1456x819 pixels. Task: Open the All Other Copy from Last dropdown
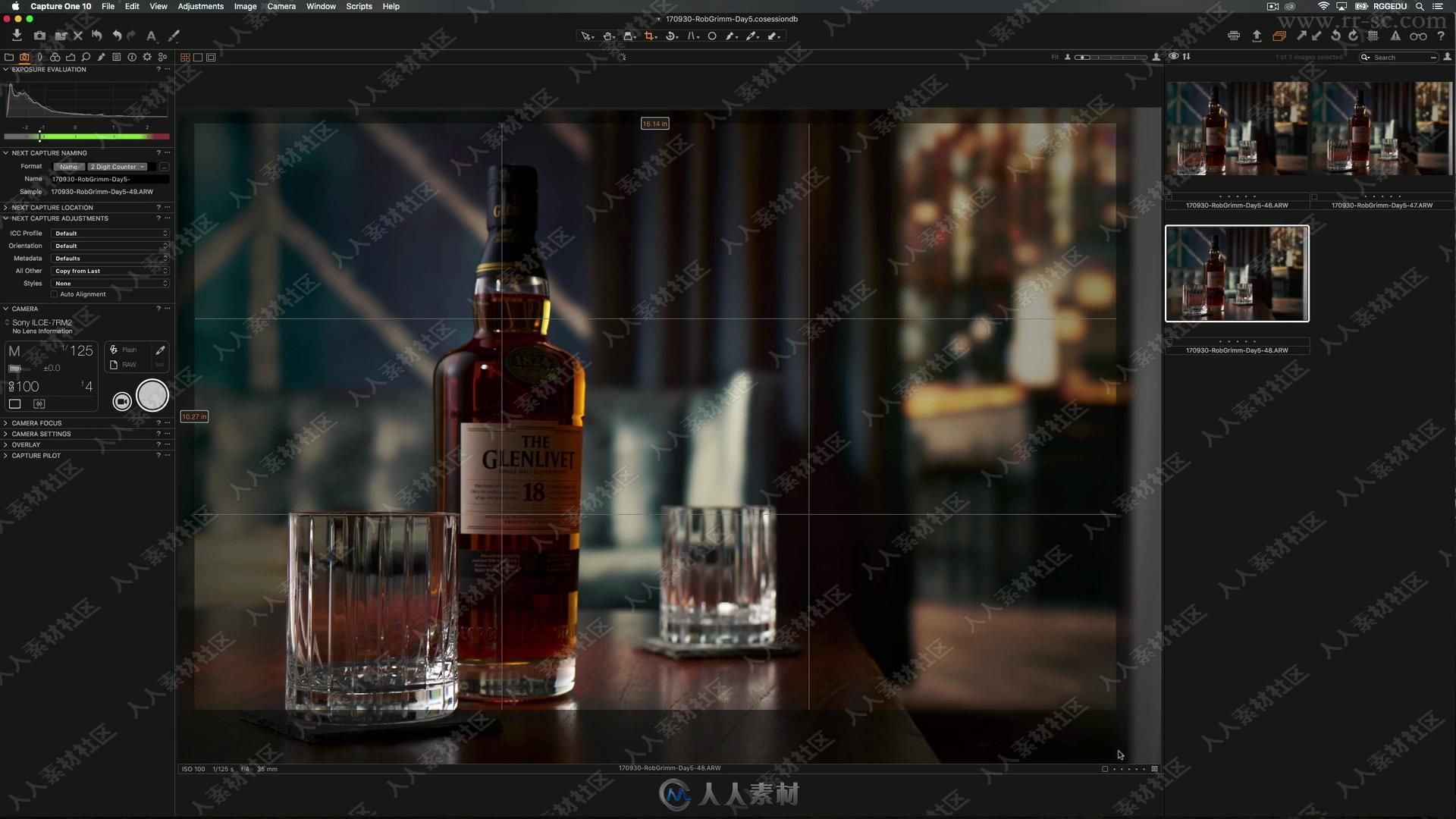click(x=110, y=271)
